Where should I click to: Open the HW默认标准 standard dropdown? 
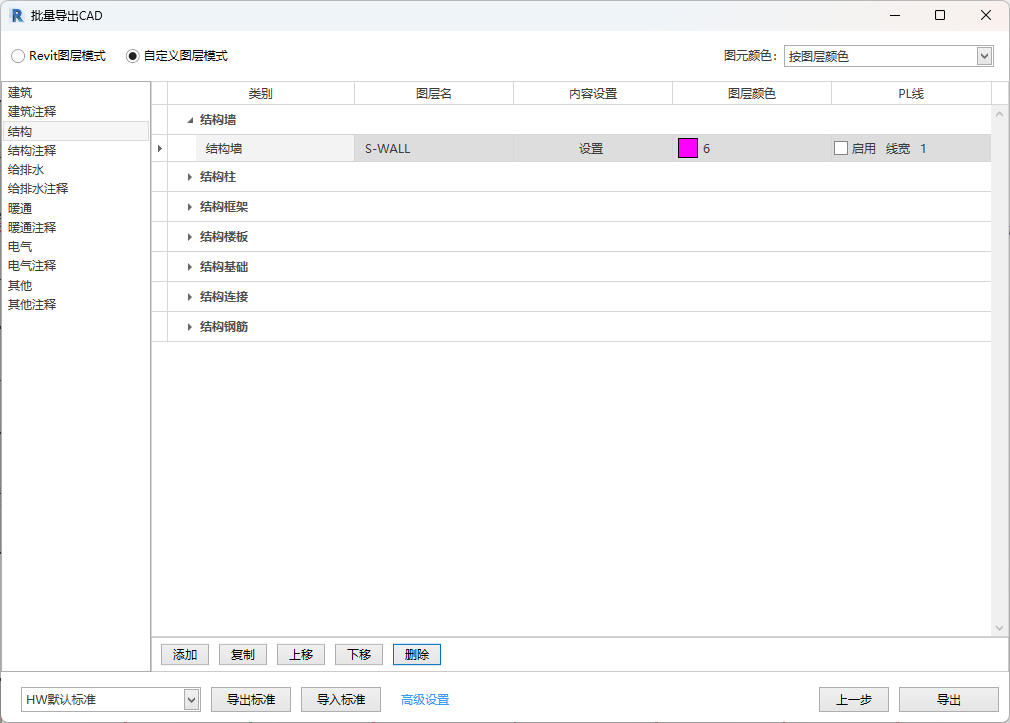191,699
